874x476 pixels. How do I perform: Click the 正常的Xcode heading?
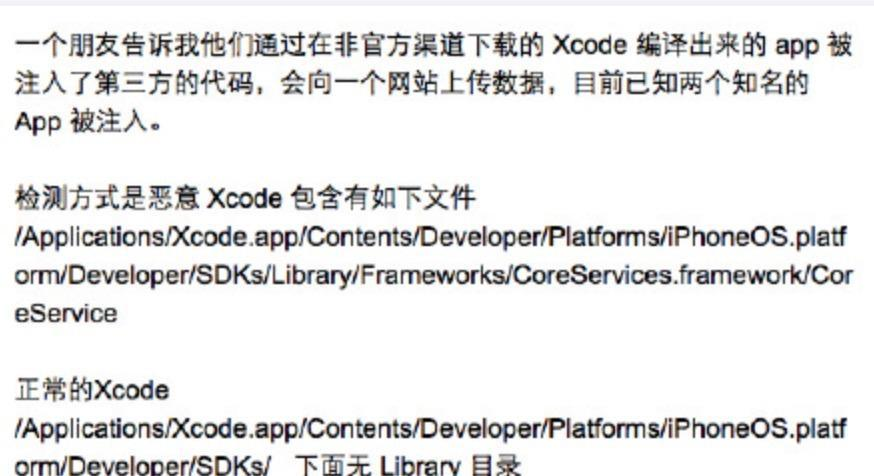tap(92, 390)
